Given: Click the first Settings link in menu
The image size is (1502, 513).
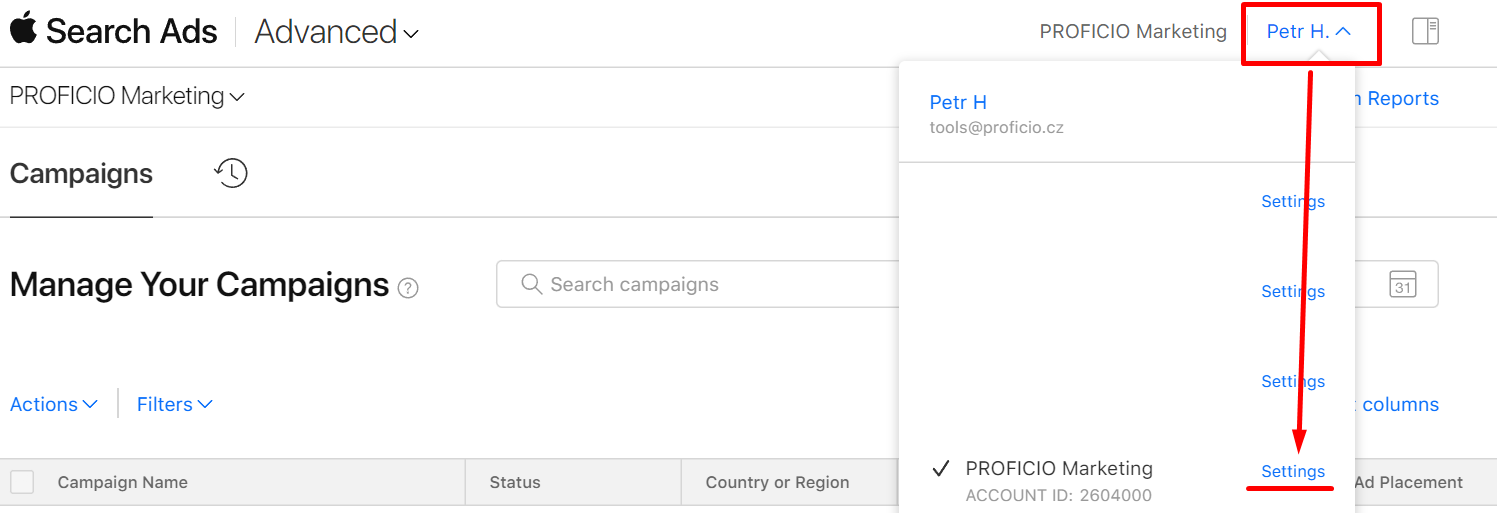Looking at the screenshot, I should 1293,201.
